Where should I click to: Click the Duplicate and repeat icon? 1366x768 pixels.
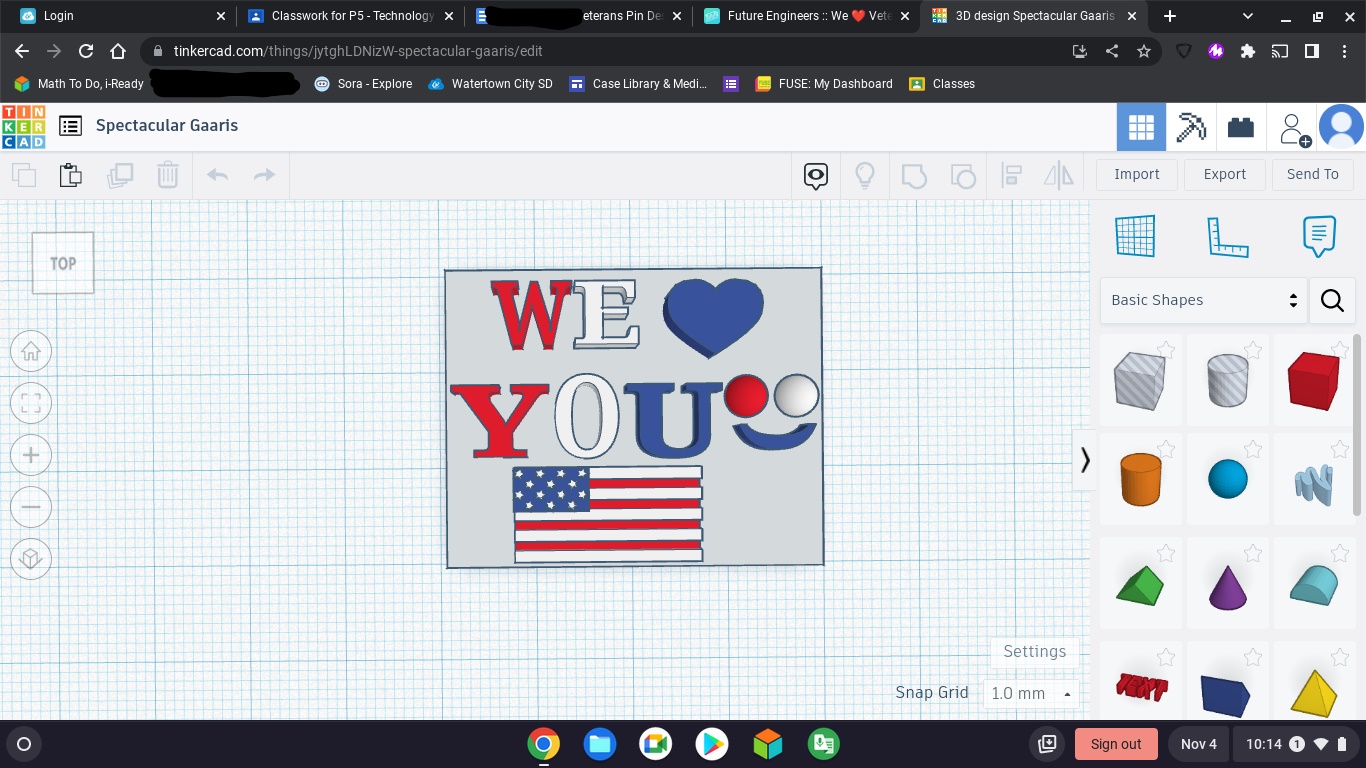coord(120,175)
